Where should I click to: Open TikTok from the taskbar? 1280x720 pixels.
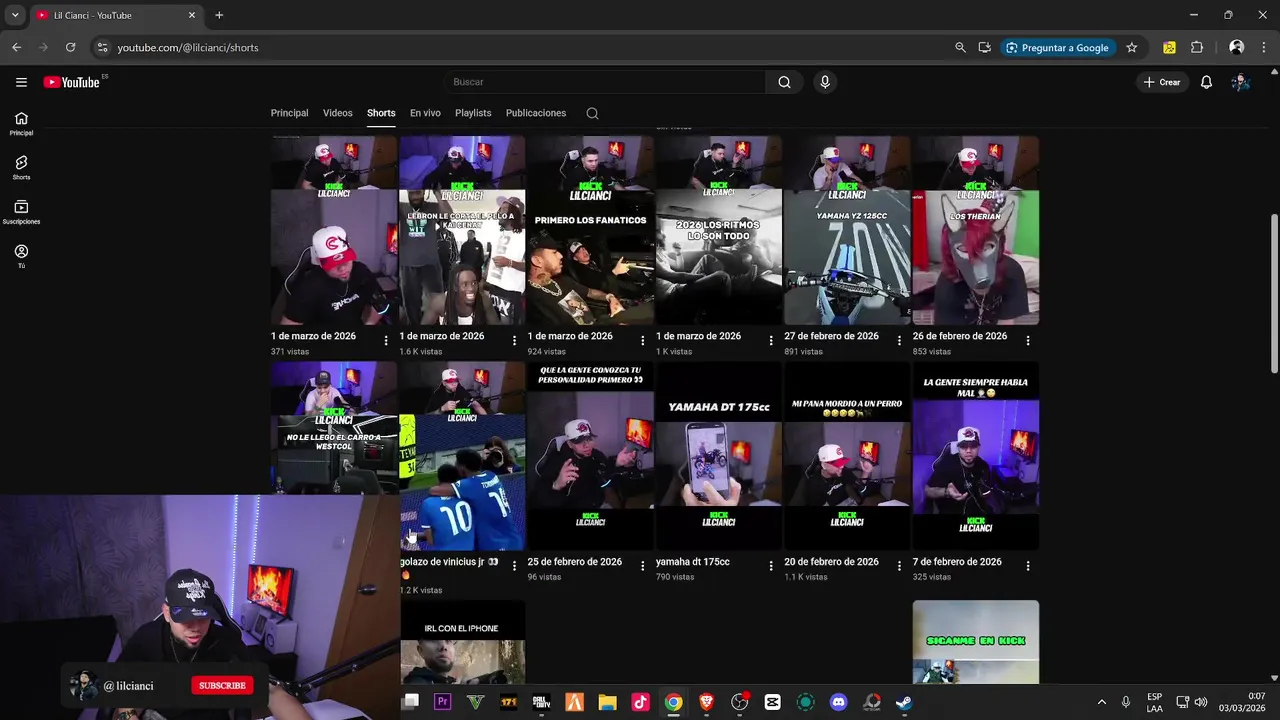click(641, 702)
